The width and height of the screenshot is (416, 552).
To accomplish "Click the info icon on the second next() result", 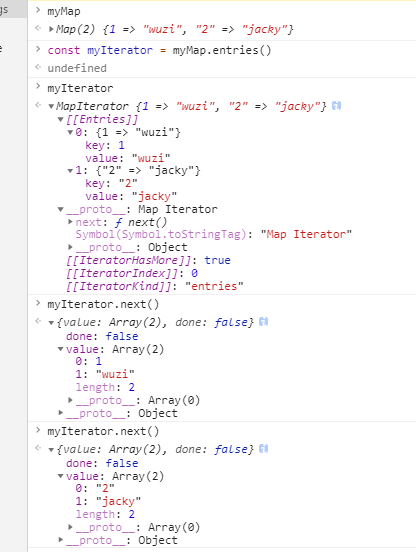I will coord(263,449).
